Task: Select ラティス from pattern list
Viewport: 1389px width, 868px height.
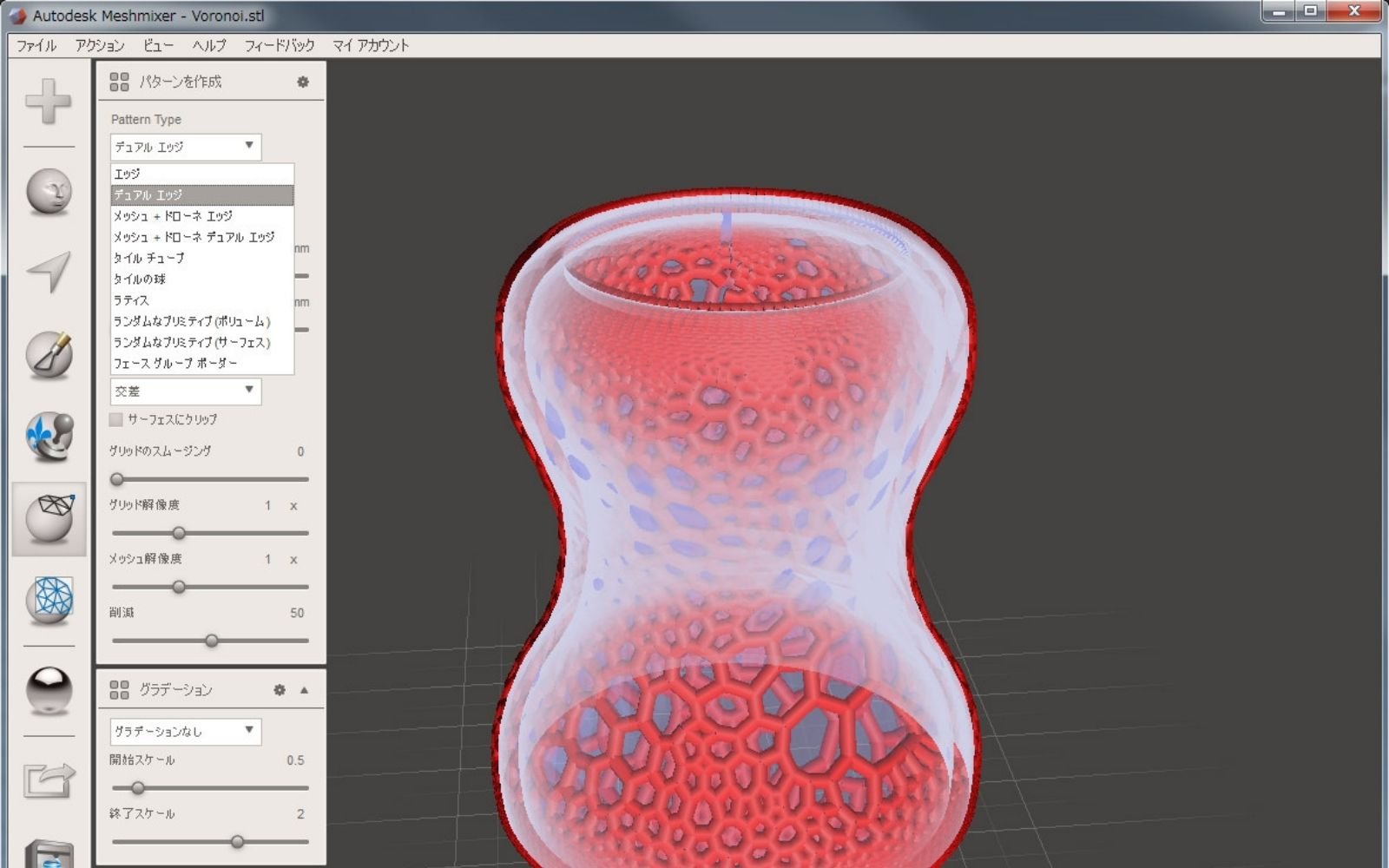Action: click(x=132, y=300)
